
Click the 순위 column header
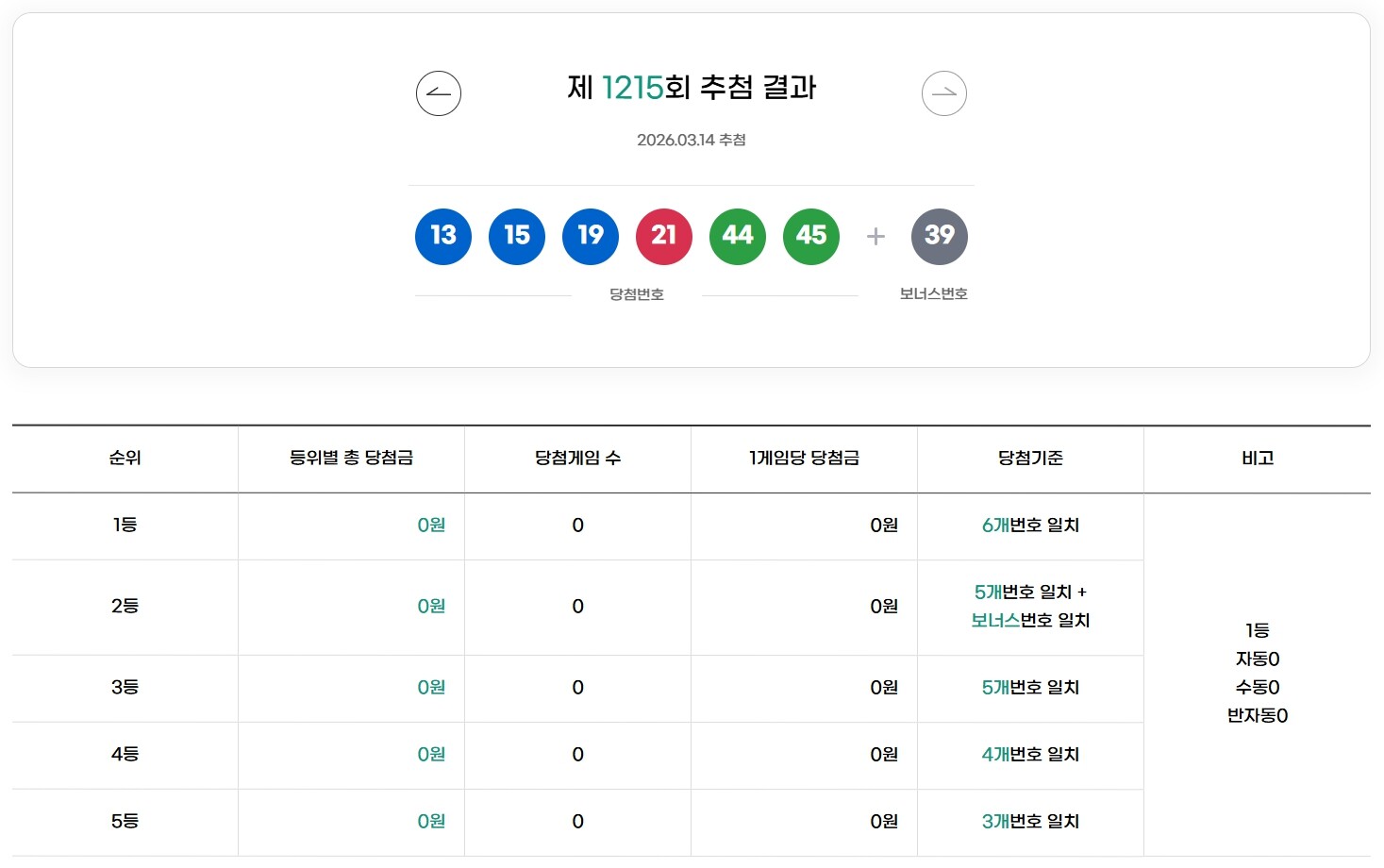125,458
